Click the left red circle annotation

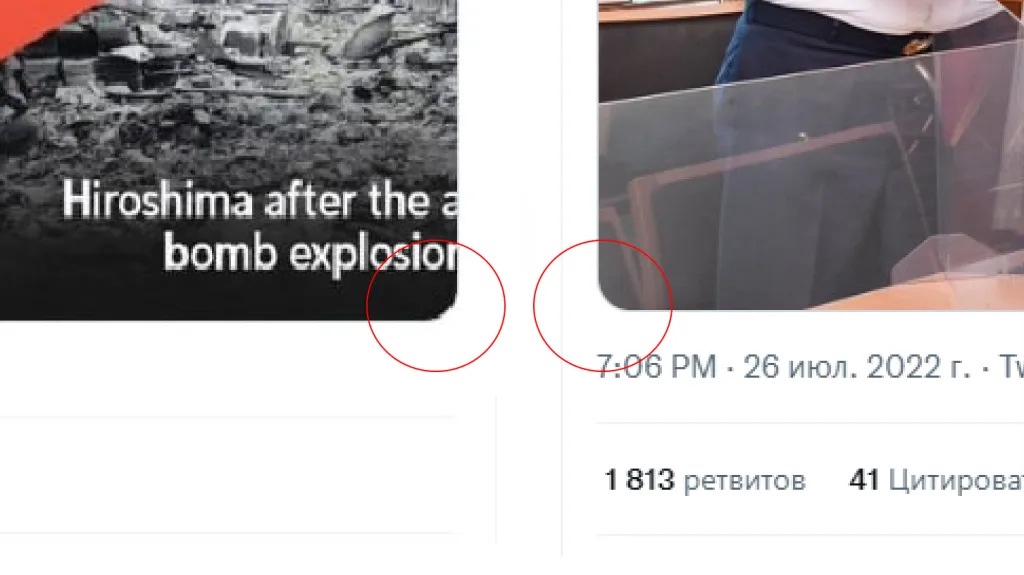[x=436, y=306]
